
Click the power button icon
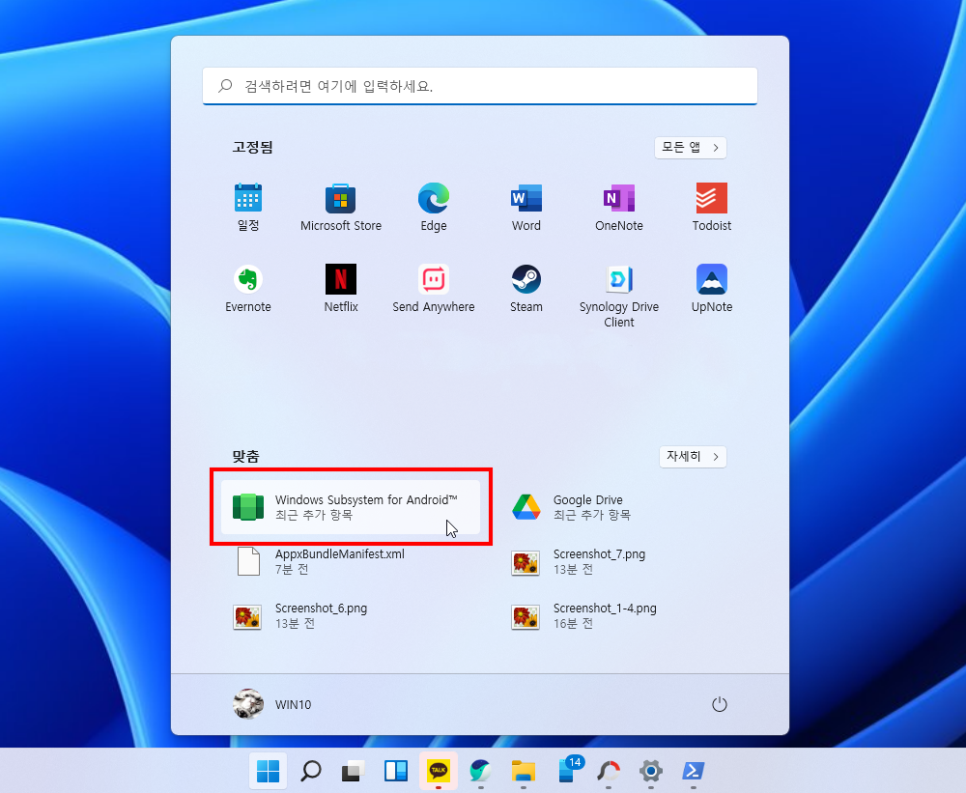[x=719, y=704]
